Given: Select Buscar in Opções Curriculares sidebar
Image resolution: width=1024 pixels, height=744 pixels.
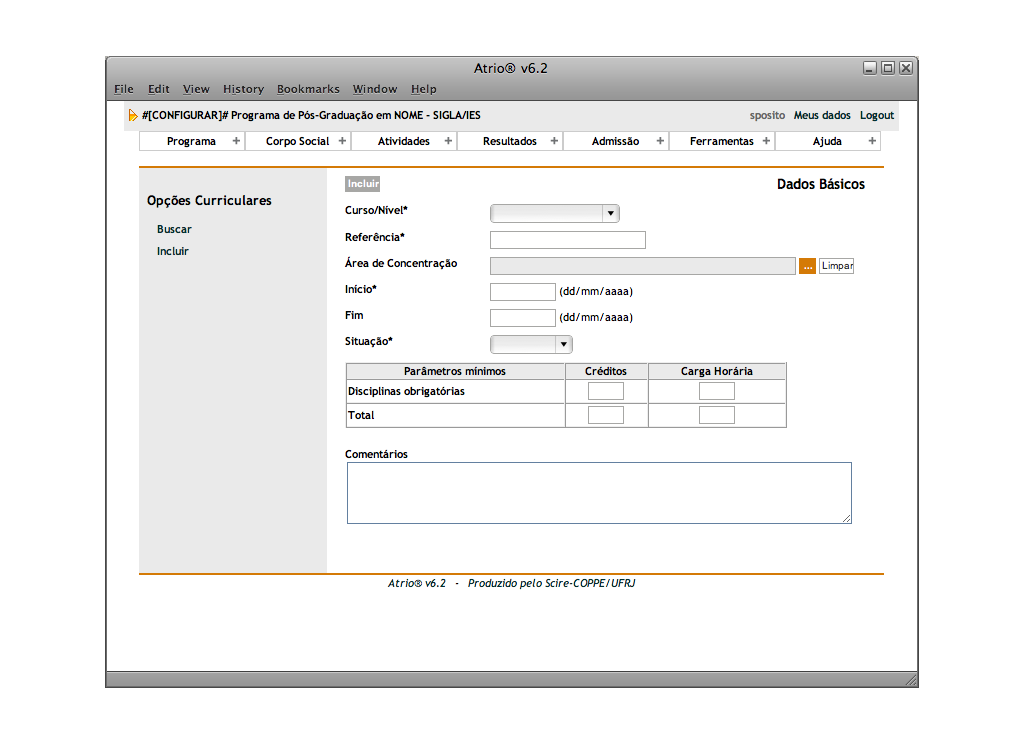Looking at the screenshot, I should tap(174, 229).
